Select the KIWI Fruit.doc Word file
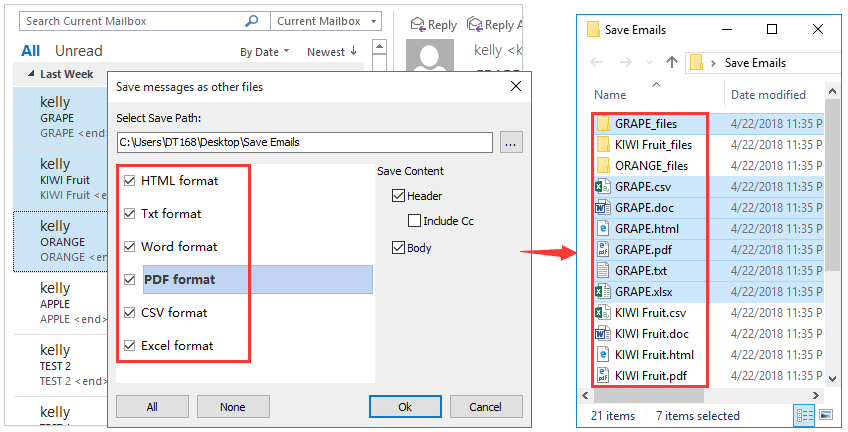The width and height of the screenshot is (848, 432). click(652, 333)
